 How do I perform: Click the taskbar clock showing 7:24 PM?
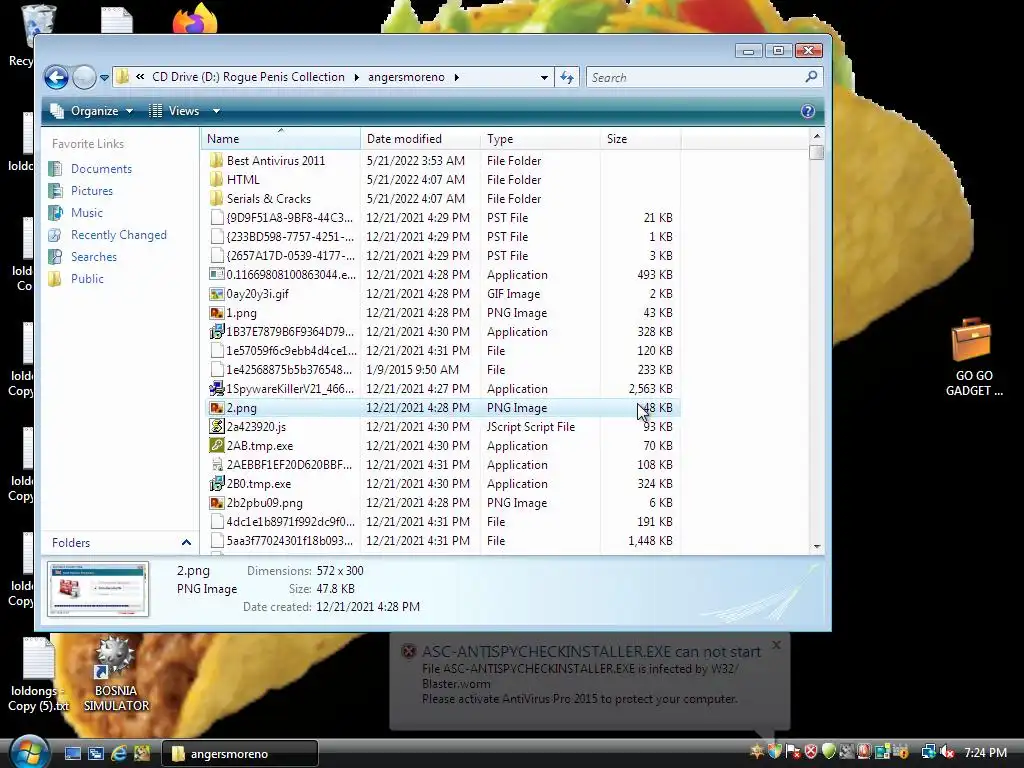pyautogui.click(x=985, y=752)
